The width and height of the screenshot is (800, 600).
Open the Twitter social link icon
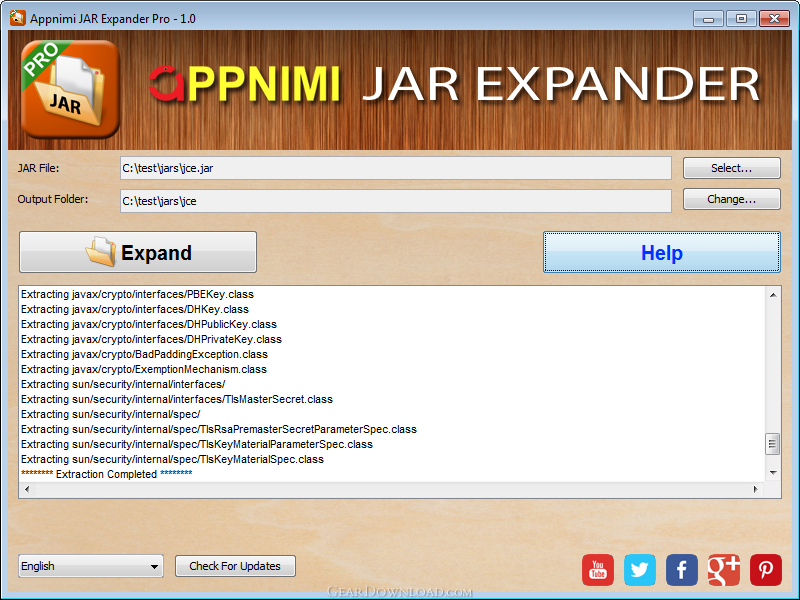tap(640, 570)
